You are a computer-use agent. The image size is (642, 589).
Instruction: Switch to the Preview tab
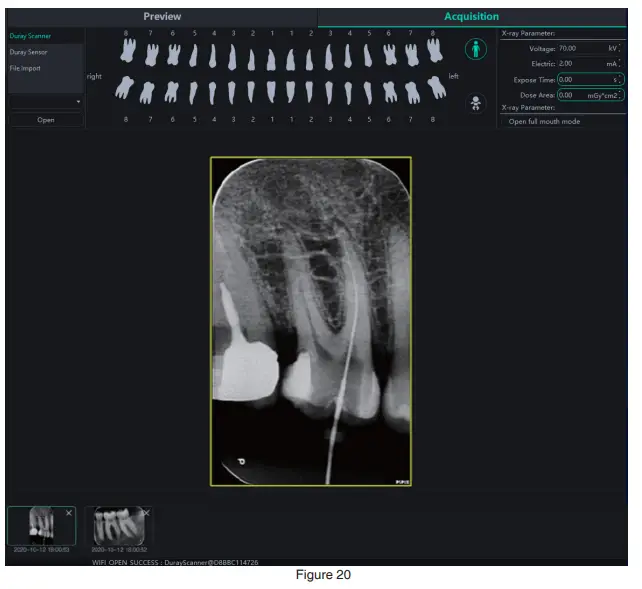(162, 17)
